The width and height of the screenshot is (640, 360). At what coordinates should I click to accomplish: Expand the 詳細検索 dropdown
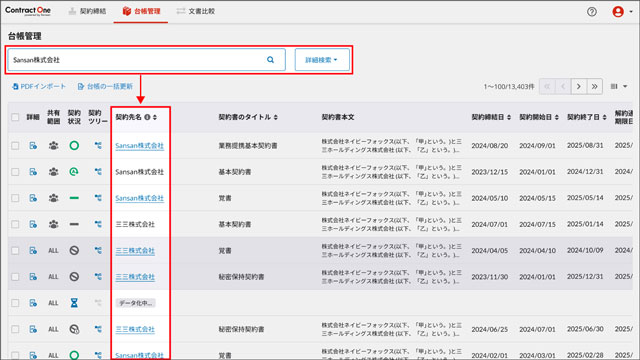(x=322, y=60)
